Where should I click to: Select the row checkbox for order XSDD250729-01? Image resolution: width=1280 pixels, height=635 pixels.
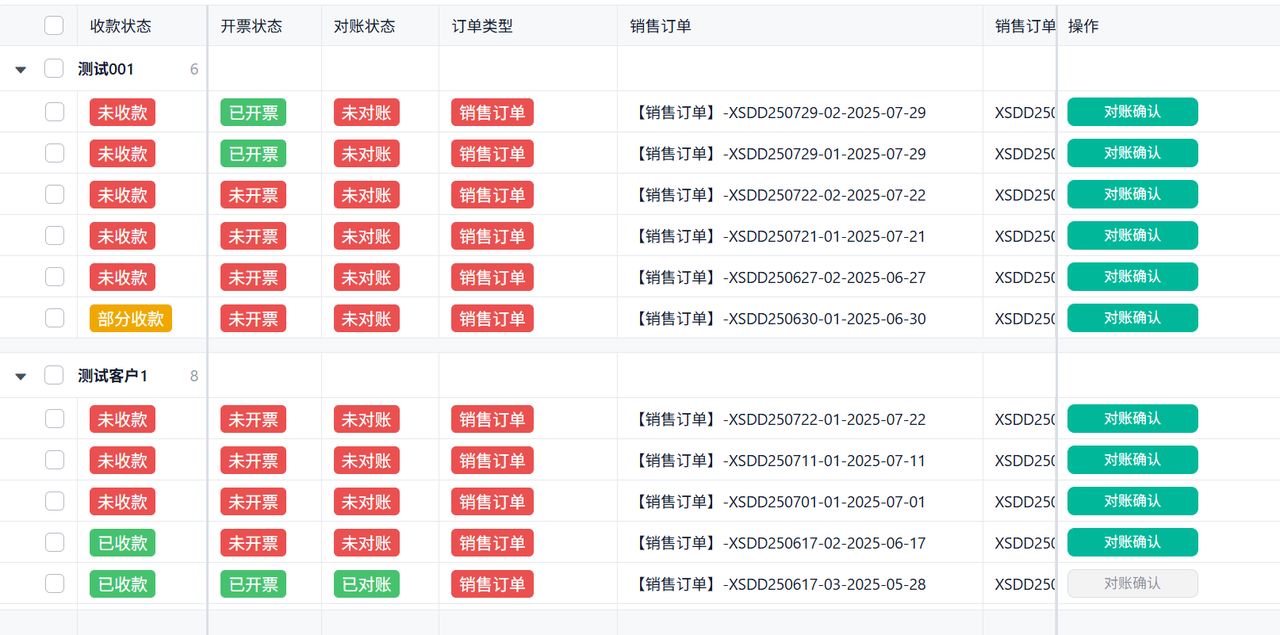click(x=54, y=153)
